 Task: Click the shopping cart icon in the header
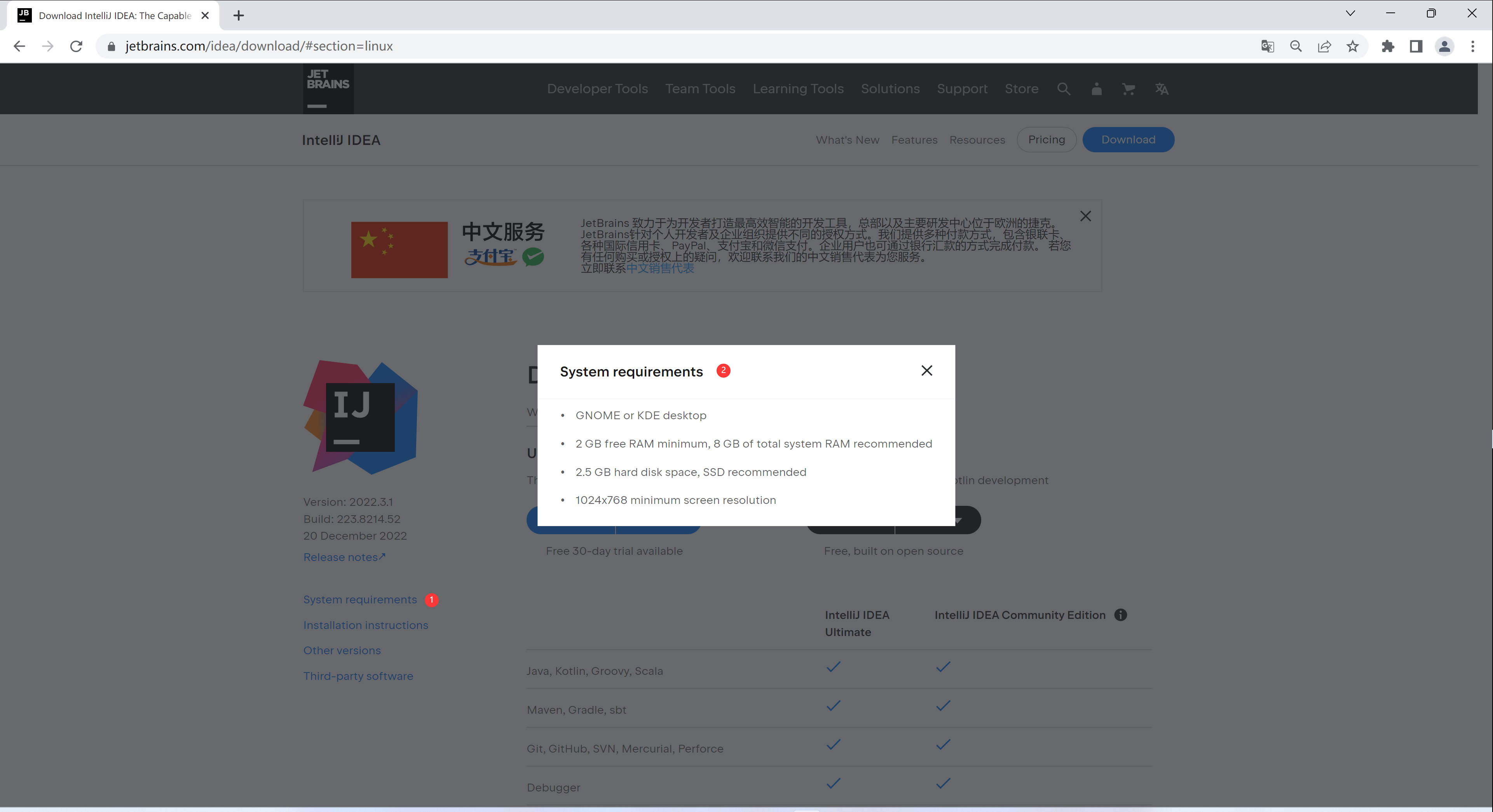pos(1128,89)
